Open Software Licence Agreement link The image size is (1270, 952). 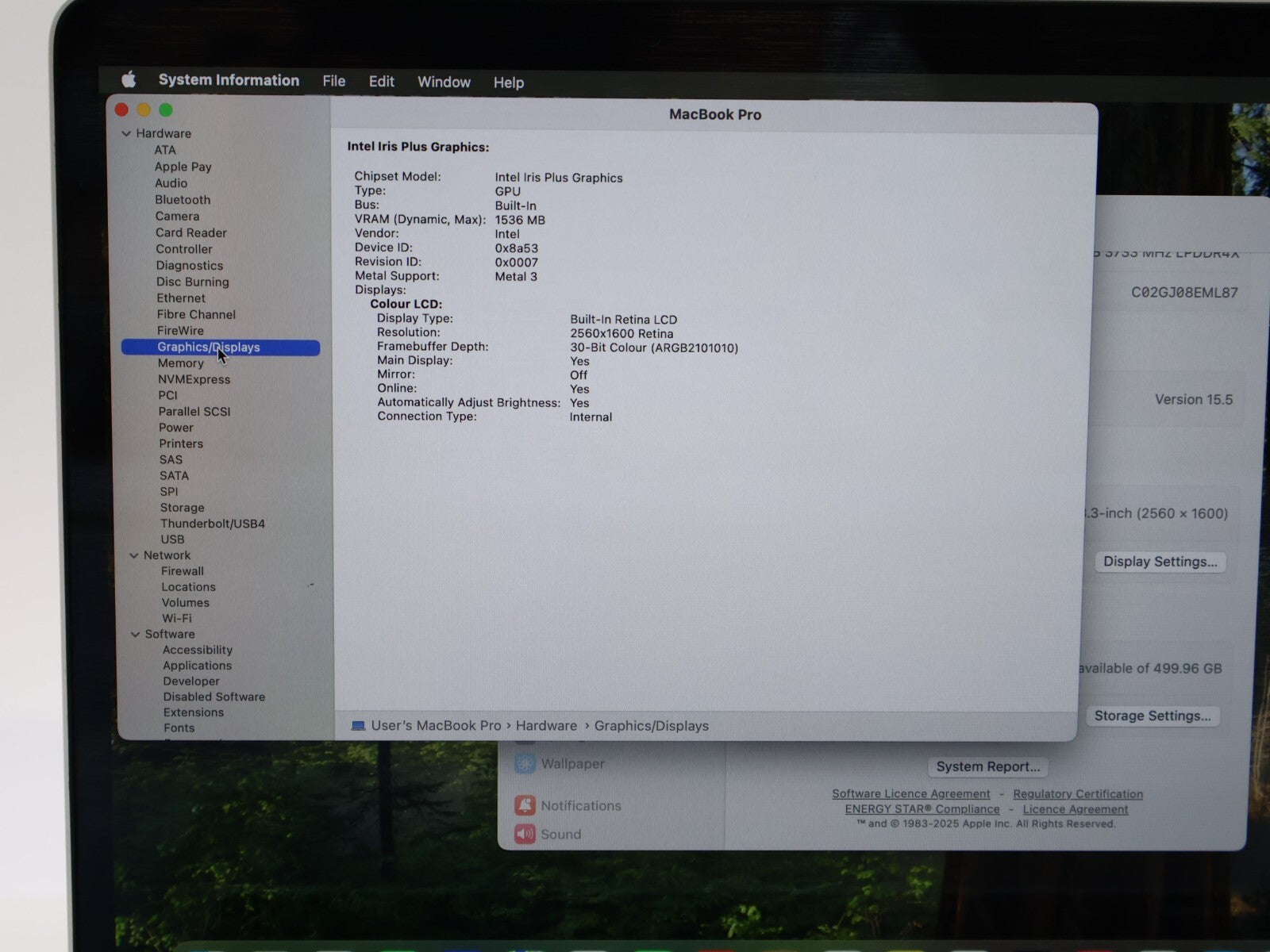[910, 793]
